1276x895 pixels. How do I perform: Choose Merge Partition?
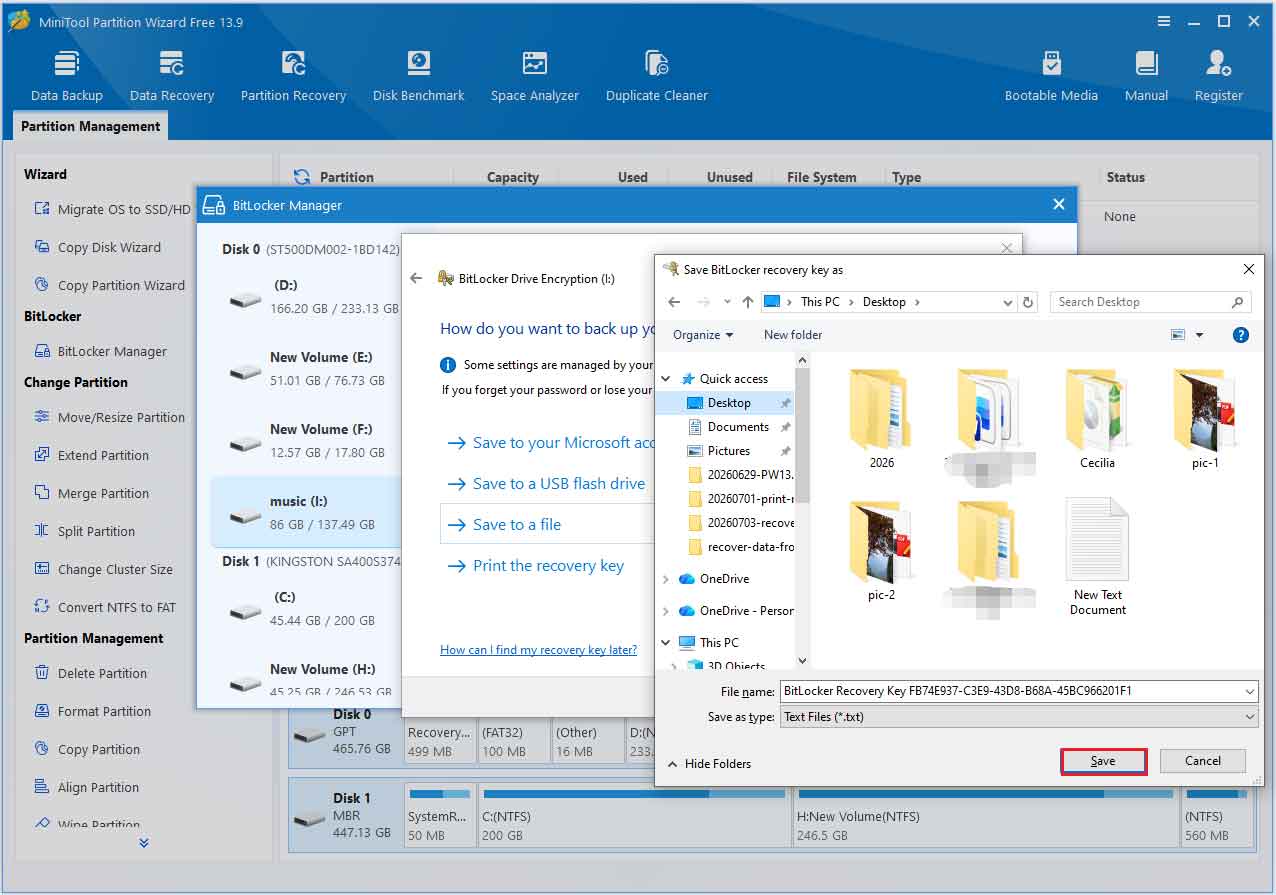pos(92,493)
